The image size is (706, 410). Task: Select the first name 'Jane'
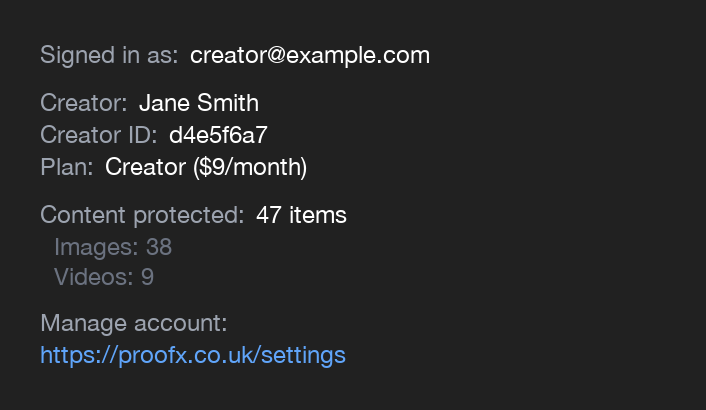coord(163,103)
